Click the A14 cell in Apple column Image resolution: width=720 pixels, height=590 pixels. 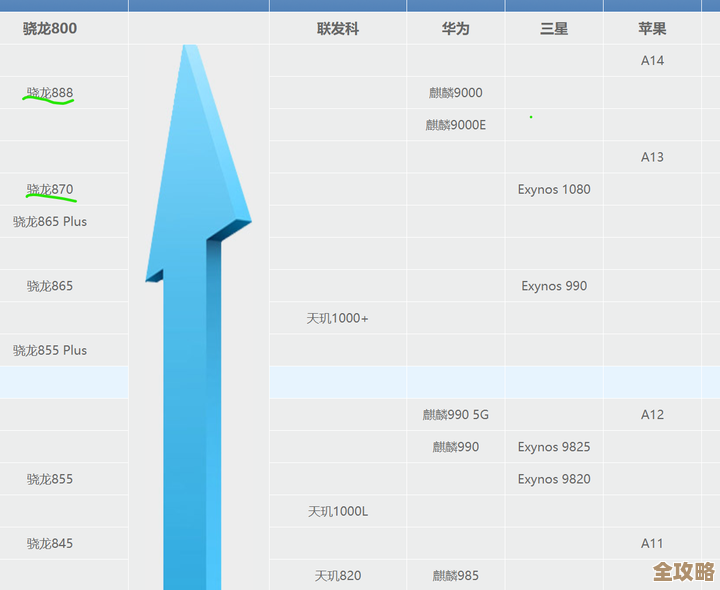(652, 61)
